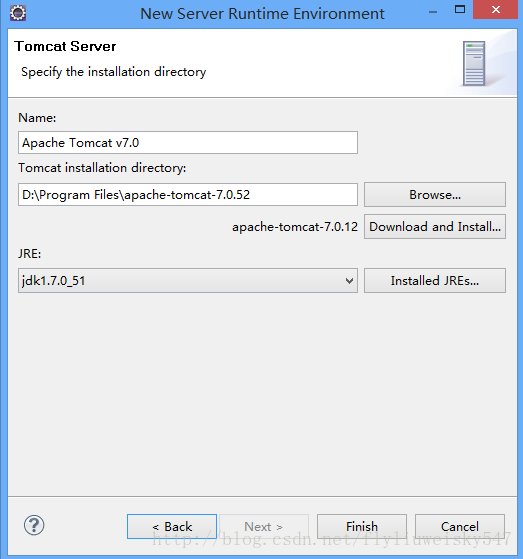Click 'Tomcat installation directory:' label
This screenshot has height=559, width=523.
click(x=102, y=168)
